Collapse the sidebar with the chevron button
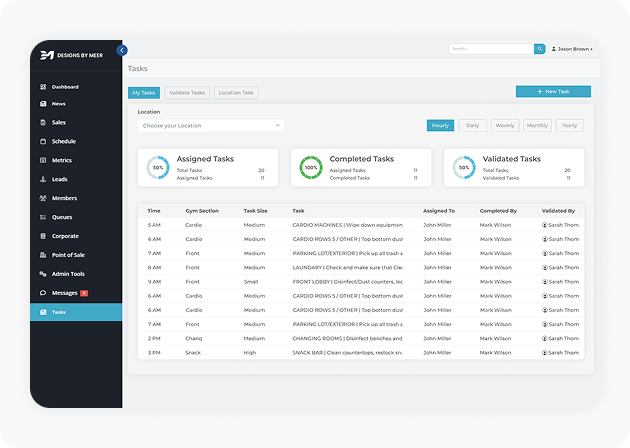The width and height of the screenshot is (630, 448). [122, 50]
